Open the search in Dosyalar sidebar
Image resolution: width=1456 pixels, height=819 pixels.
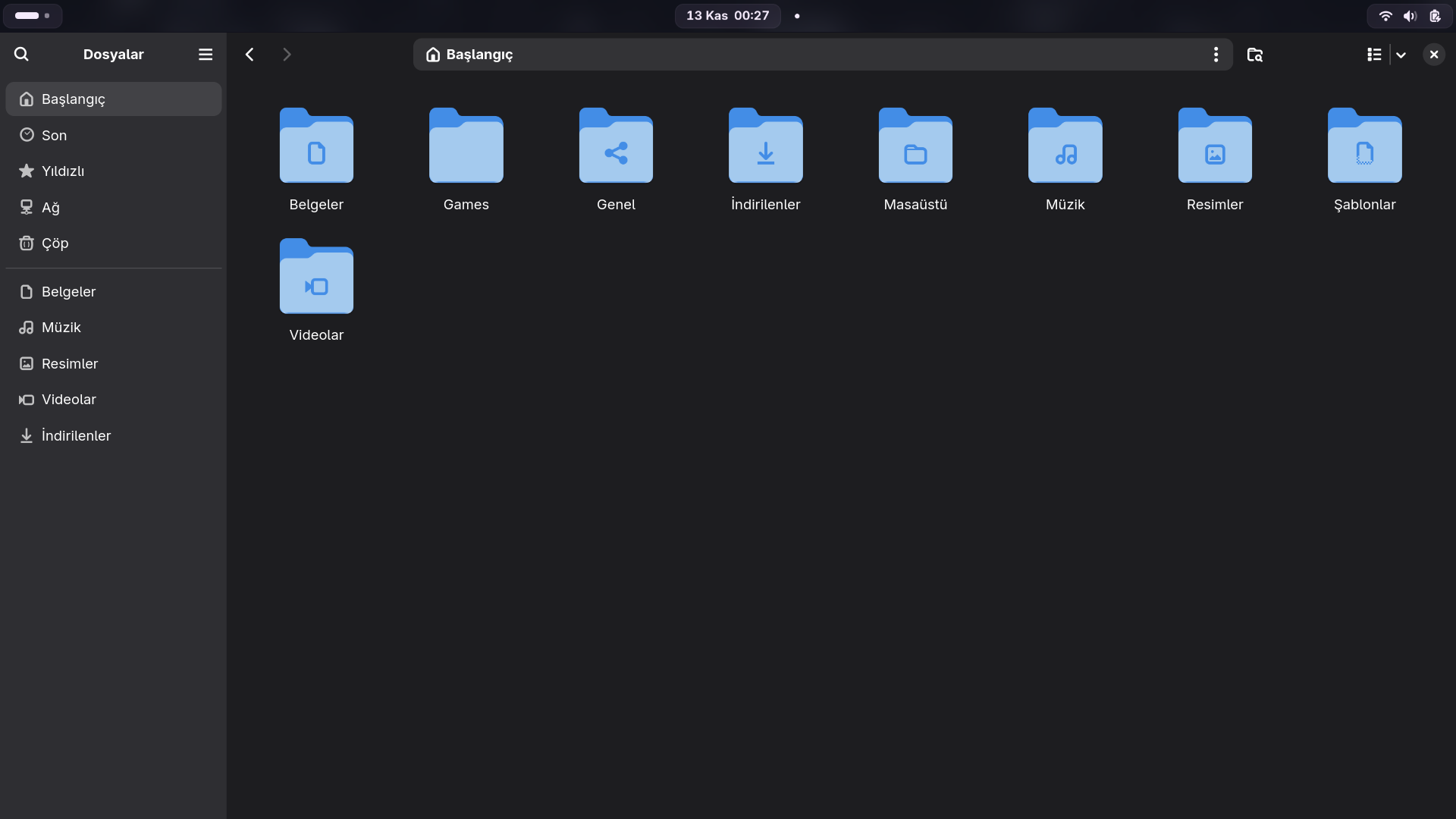pos(21,54)
